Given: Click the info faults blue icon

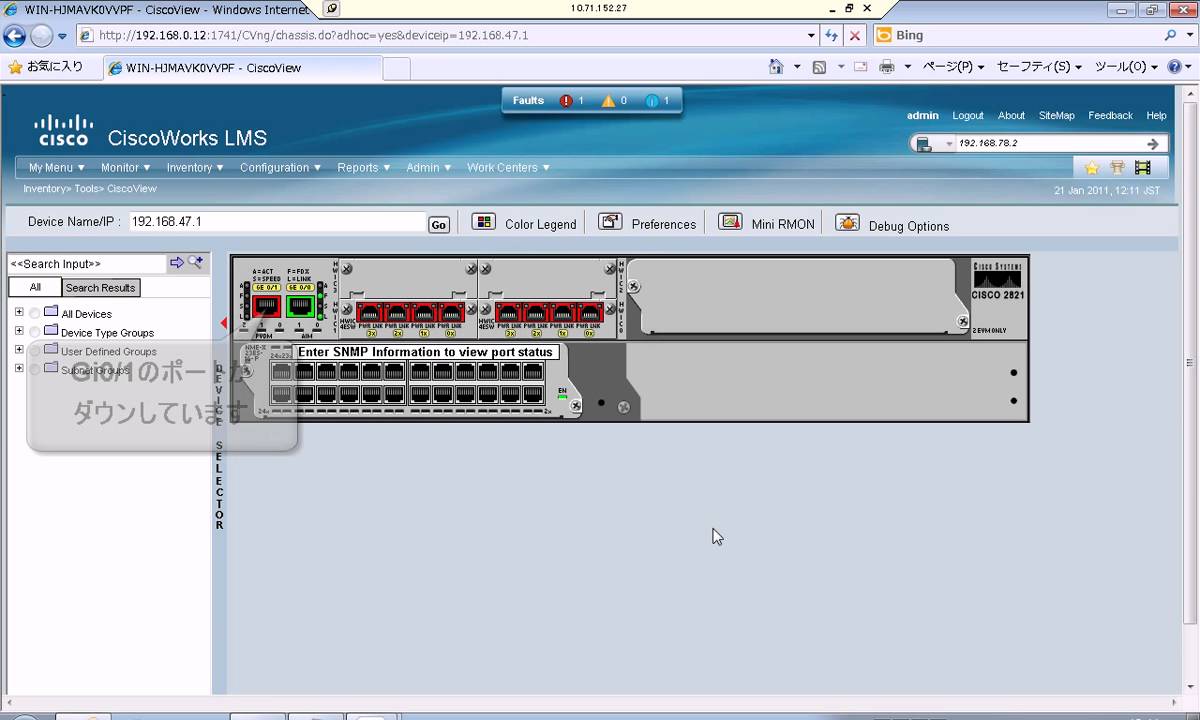Looking at the screenshot, I should (651, 101).
